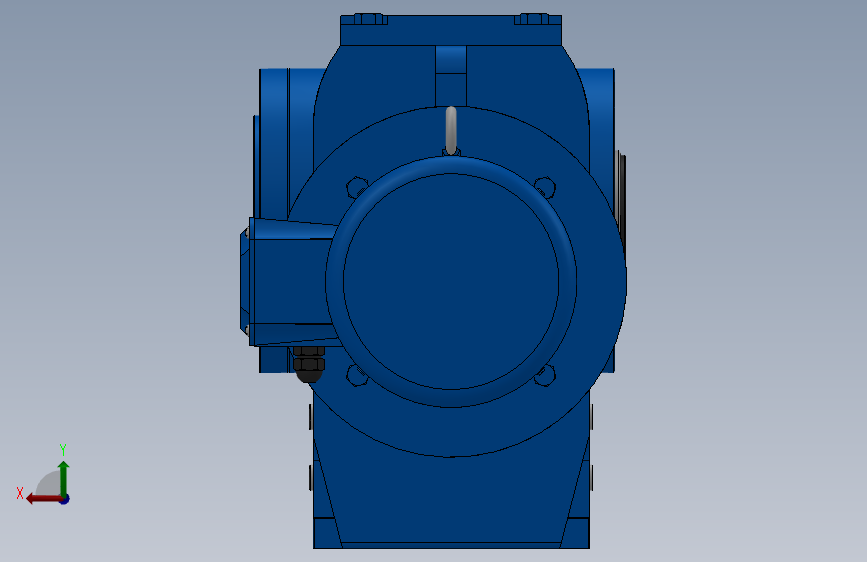Select the black cable gland under terminal box
The height and width of the screenshot is (562, 867).
point(309,364)
